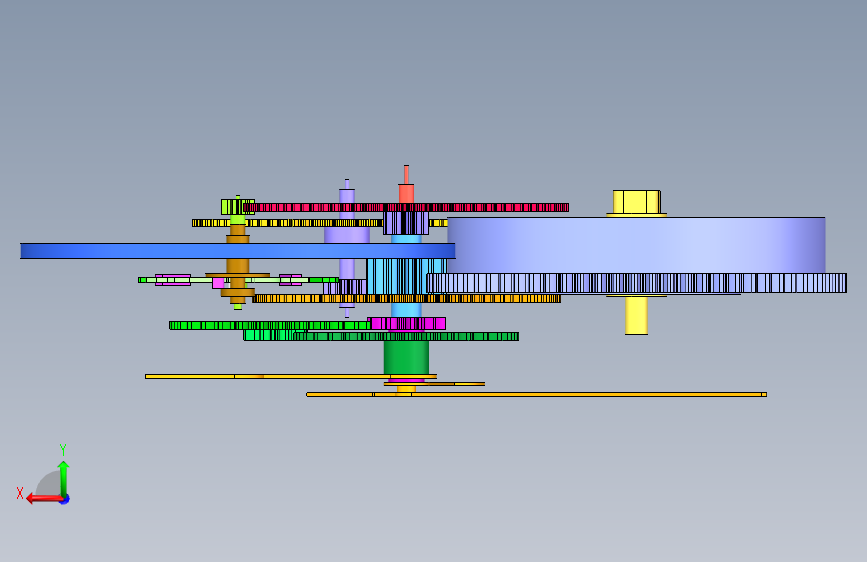Image resolution: width=867 pixels, height=562 pixels.
Task: Select the wide cyan pinion on the center shaft
Action: pos(406,277)
